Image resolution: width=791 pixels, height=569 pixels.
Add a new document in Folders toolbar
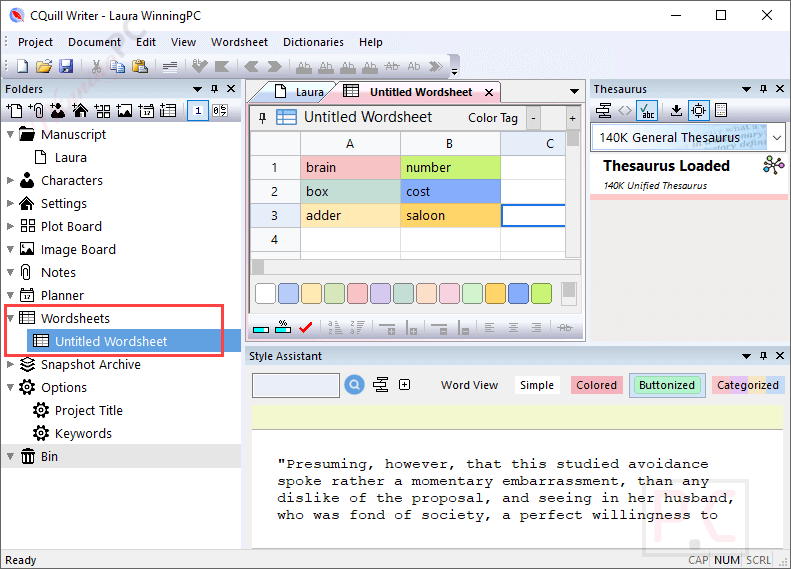tap(14, 110)
